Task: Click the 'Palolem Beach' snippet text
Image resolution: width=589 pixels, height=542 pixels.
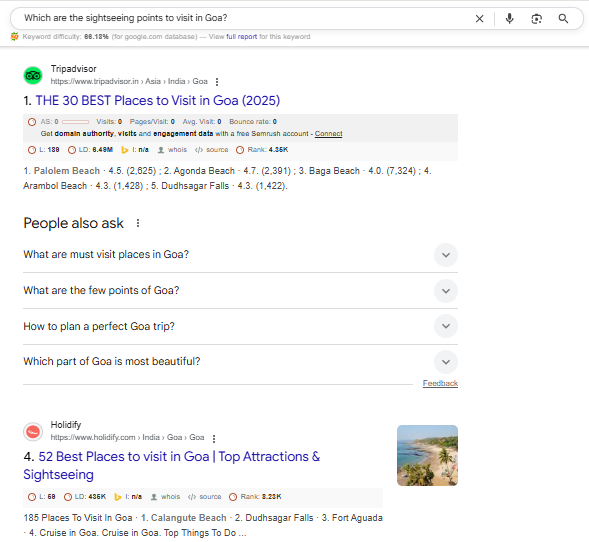Action: point(67,171)
